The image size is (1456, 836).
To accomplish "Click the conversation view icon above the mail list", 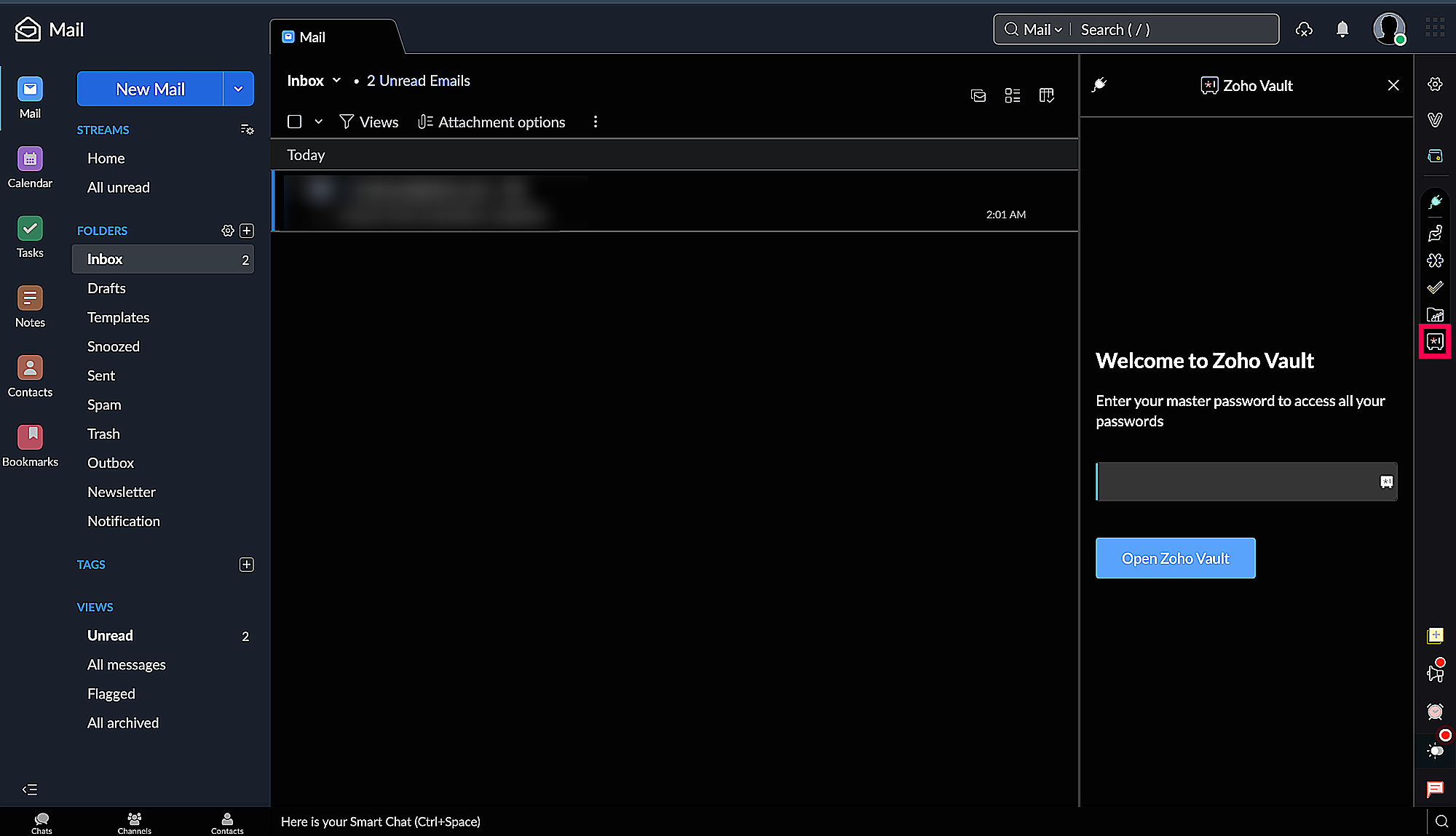I will (x=978, y=95).
